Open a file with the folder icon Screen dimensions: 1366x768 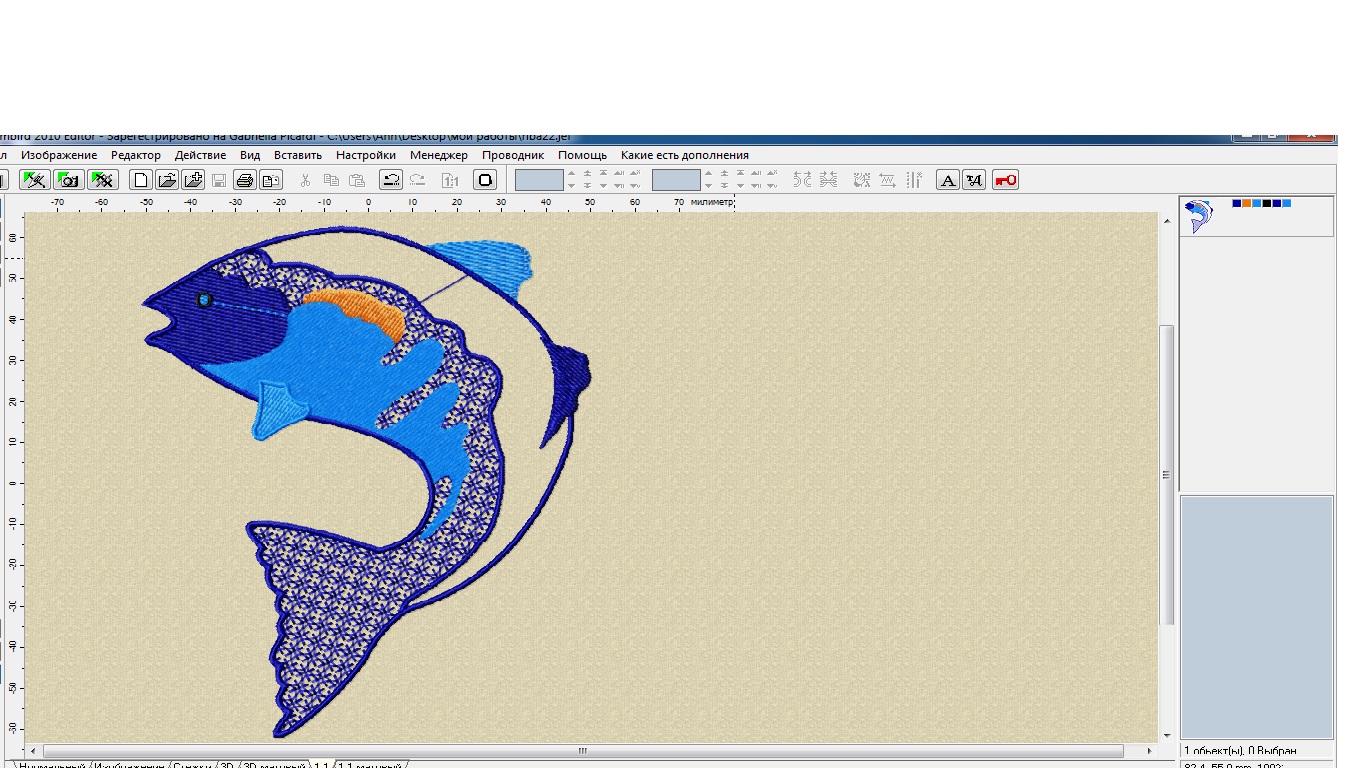tap(167, 180)
